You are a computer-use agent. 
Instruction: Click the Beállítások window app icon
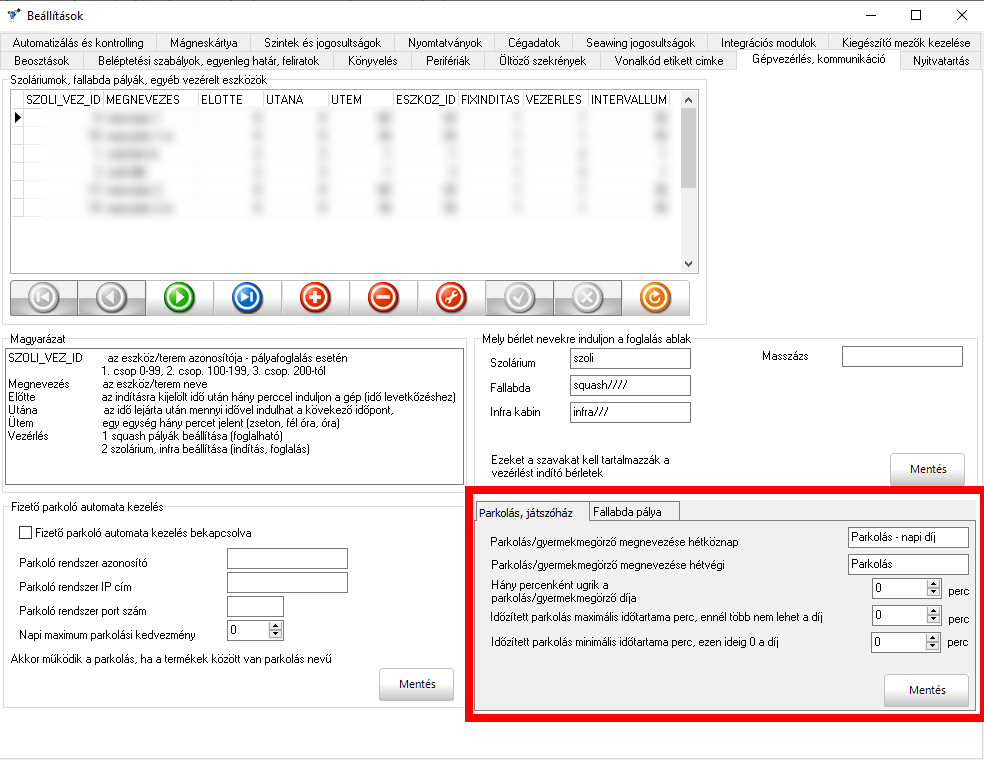click(13, 15)
